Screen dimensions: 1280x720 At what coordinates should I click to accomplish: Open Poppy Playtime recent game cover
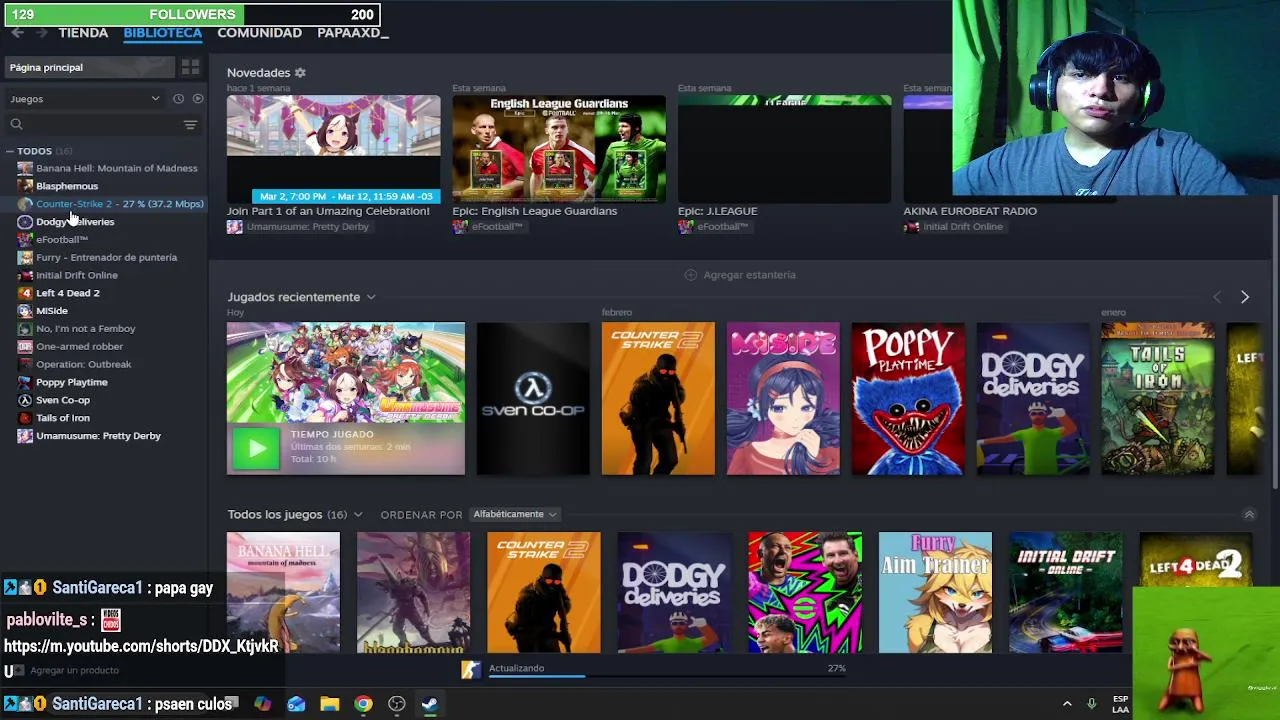[908, 398]
